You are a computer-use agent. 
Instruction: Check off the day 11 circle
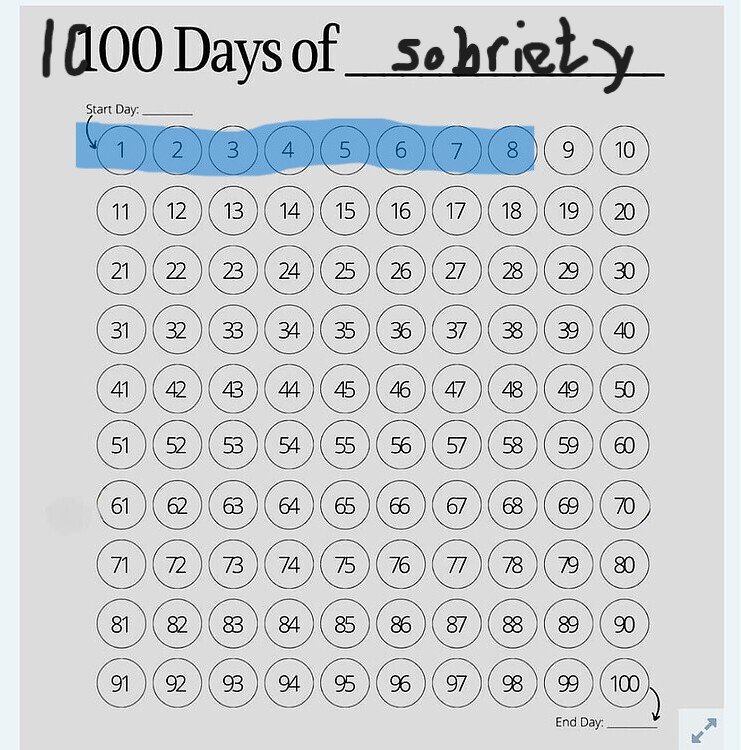(x=121, y=211)
